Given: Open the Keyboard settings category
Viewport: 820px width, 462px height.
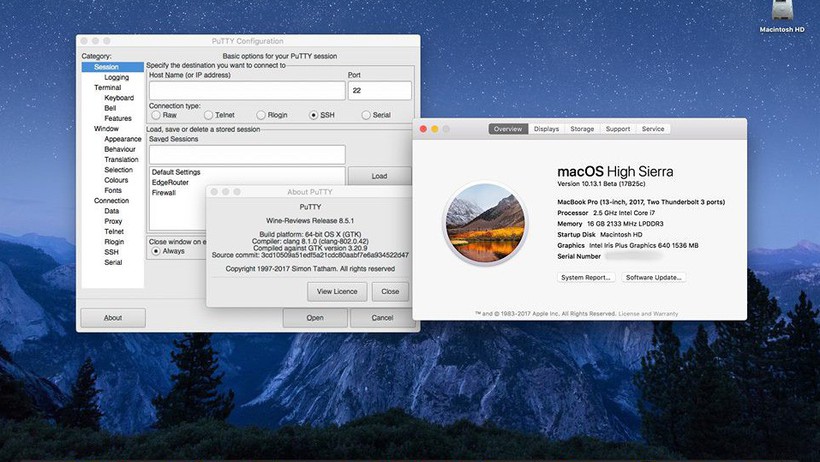Looking at the screenshot, I should point(119,98).
